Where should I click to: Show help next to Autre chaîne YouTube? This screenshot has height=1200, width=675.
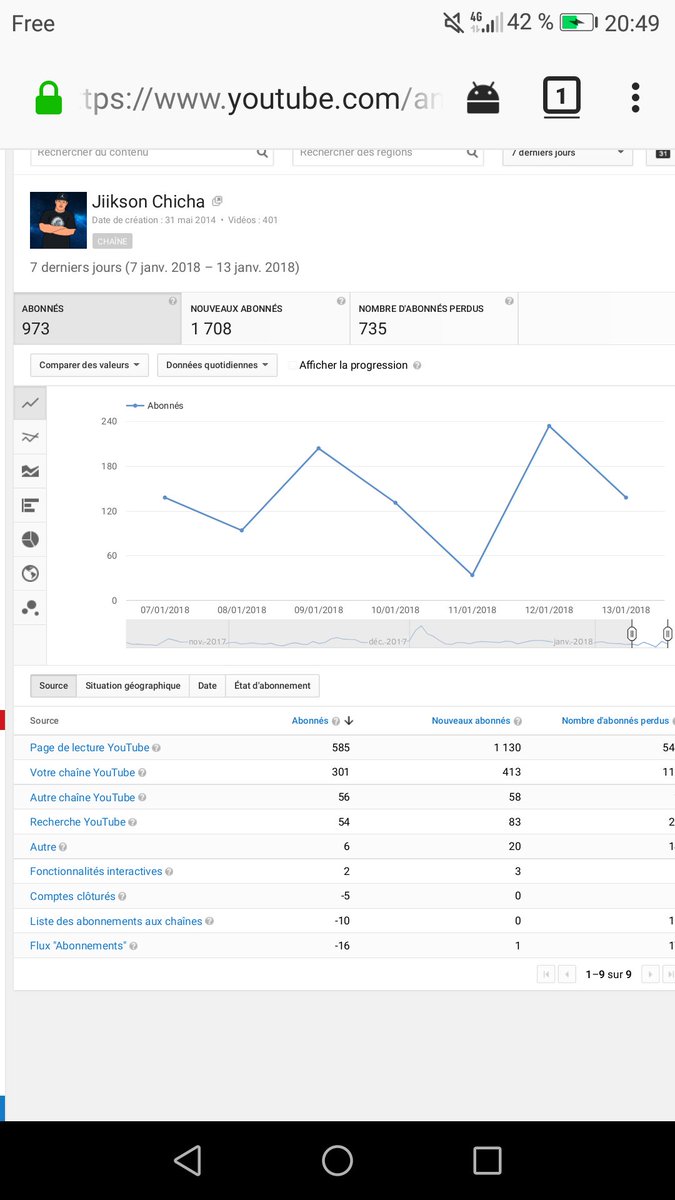pos(142,798)
